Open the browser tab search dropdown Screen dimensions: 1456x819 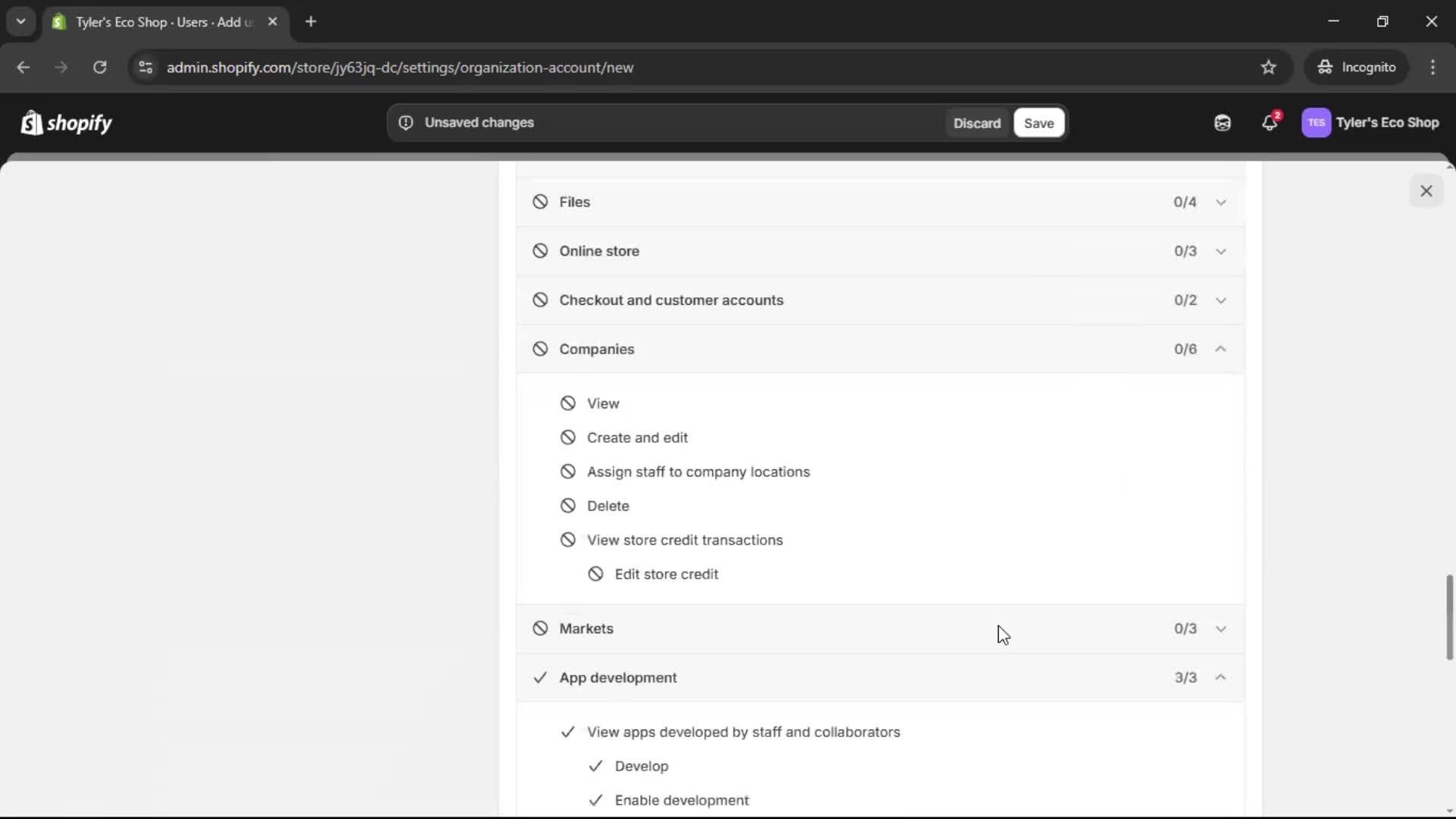pyautogui.click(x=20, y=21)
